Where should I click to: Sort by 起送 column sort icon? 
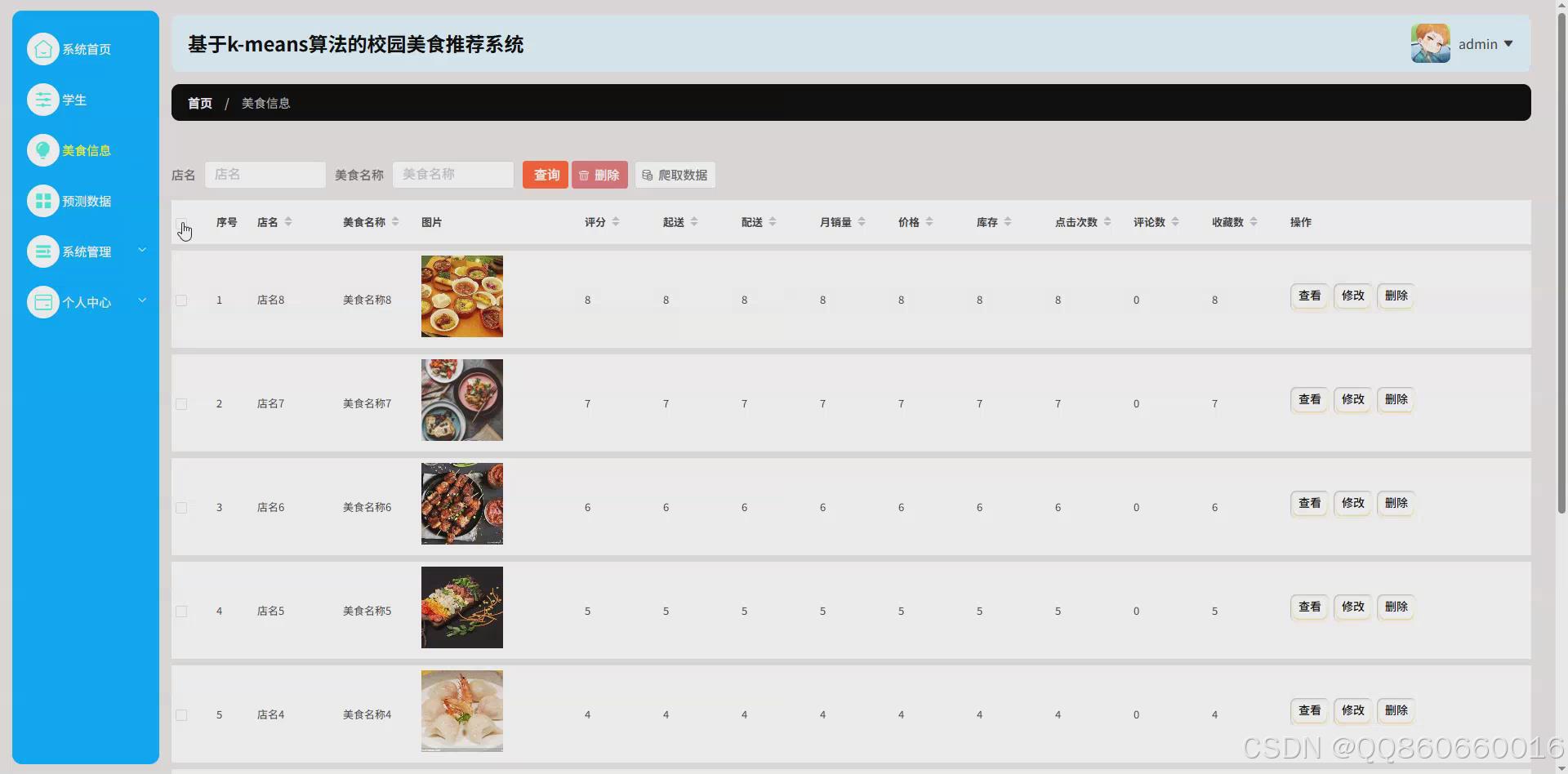694,222
